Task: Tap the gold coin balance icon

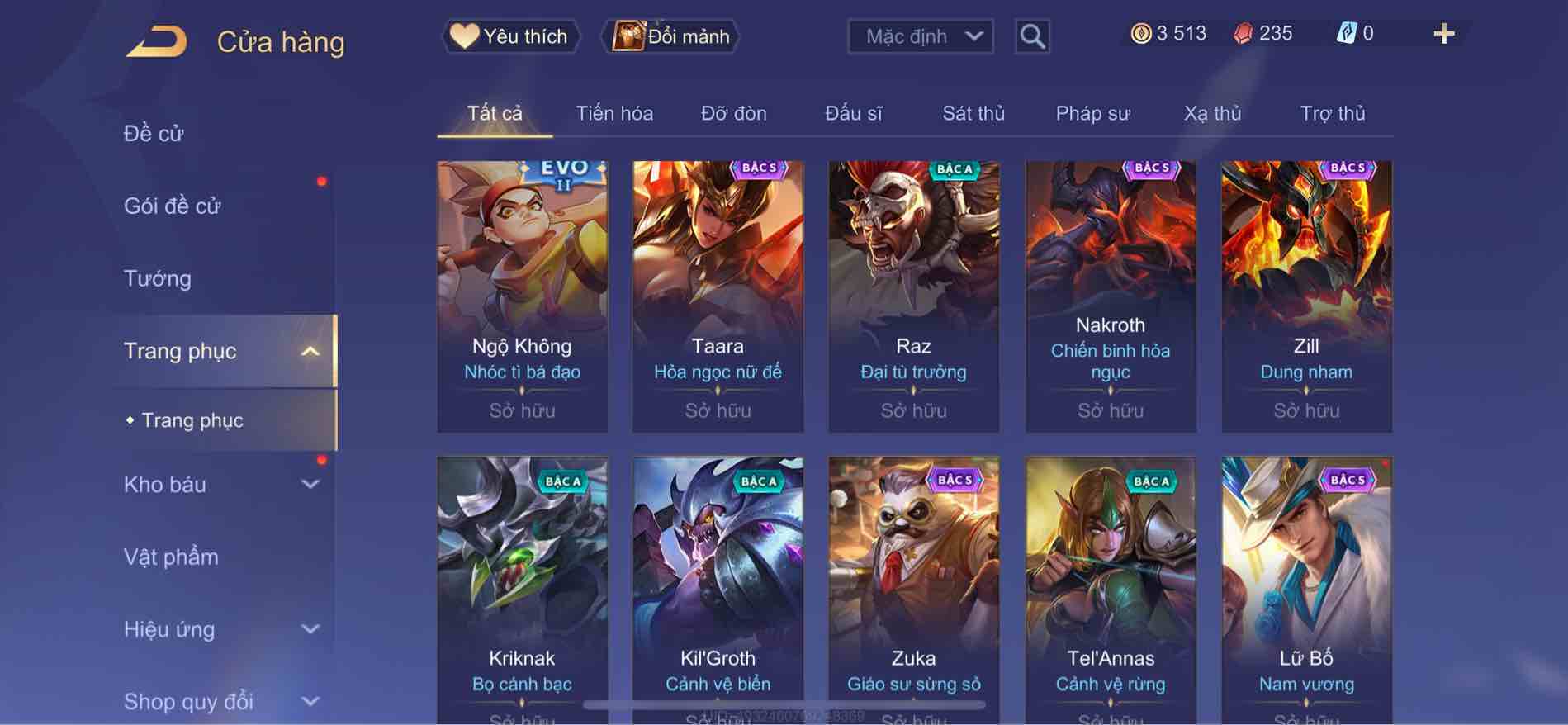Action: (1140, 34)
